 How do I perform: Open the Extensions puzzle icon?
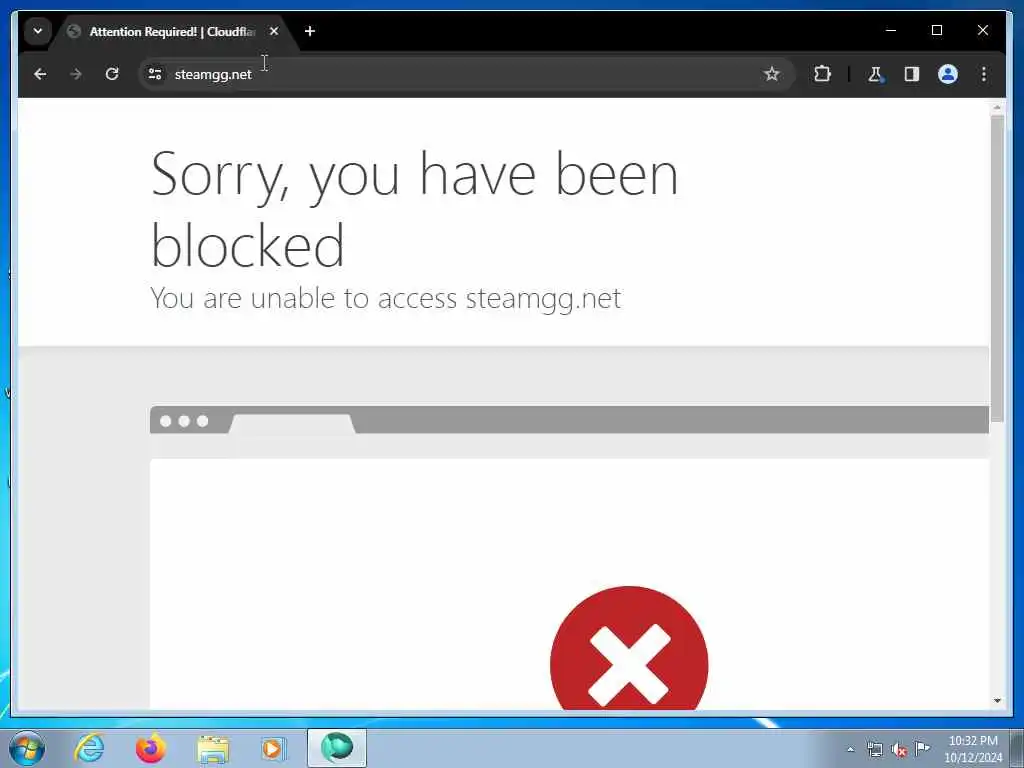pos(822,74)
